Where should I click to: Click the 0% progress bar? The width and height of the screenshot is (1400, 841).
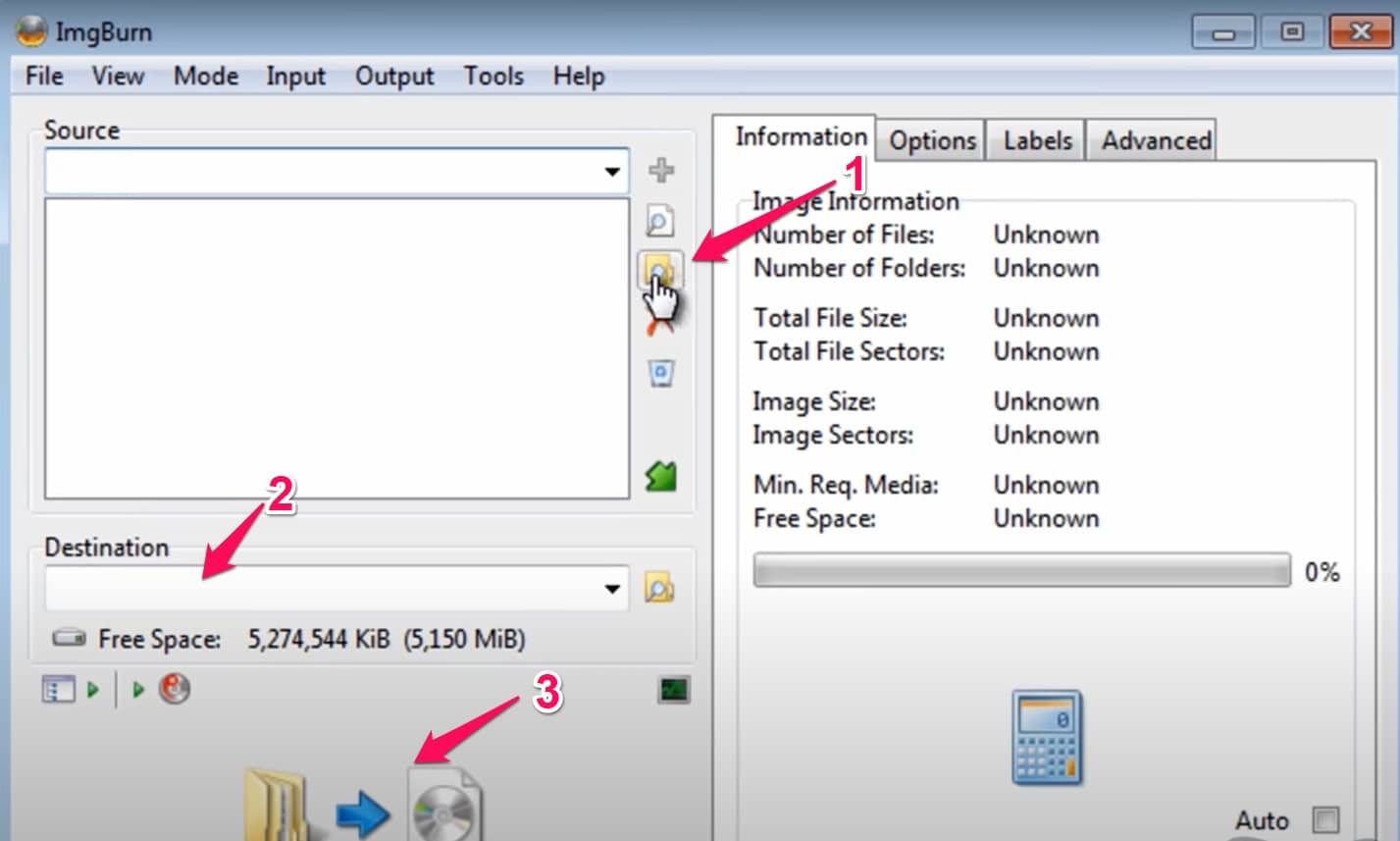[1021, 571]
